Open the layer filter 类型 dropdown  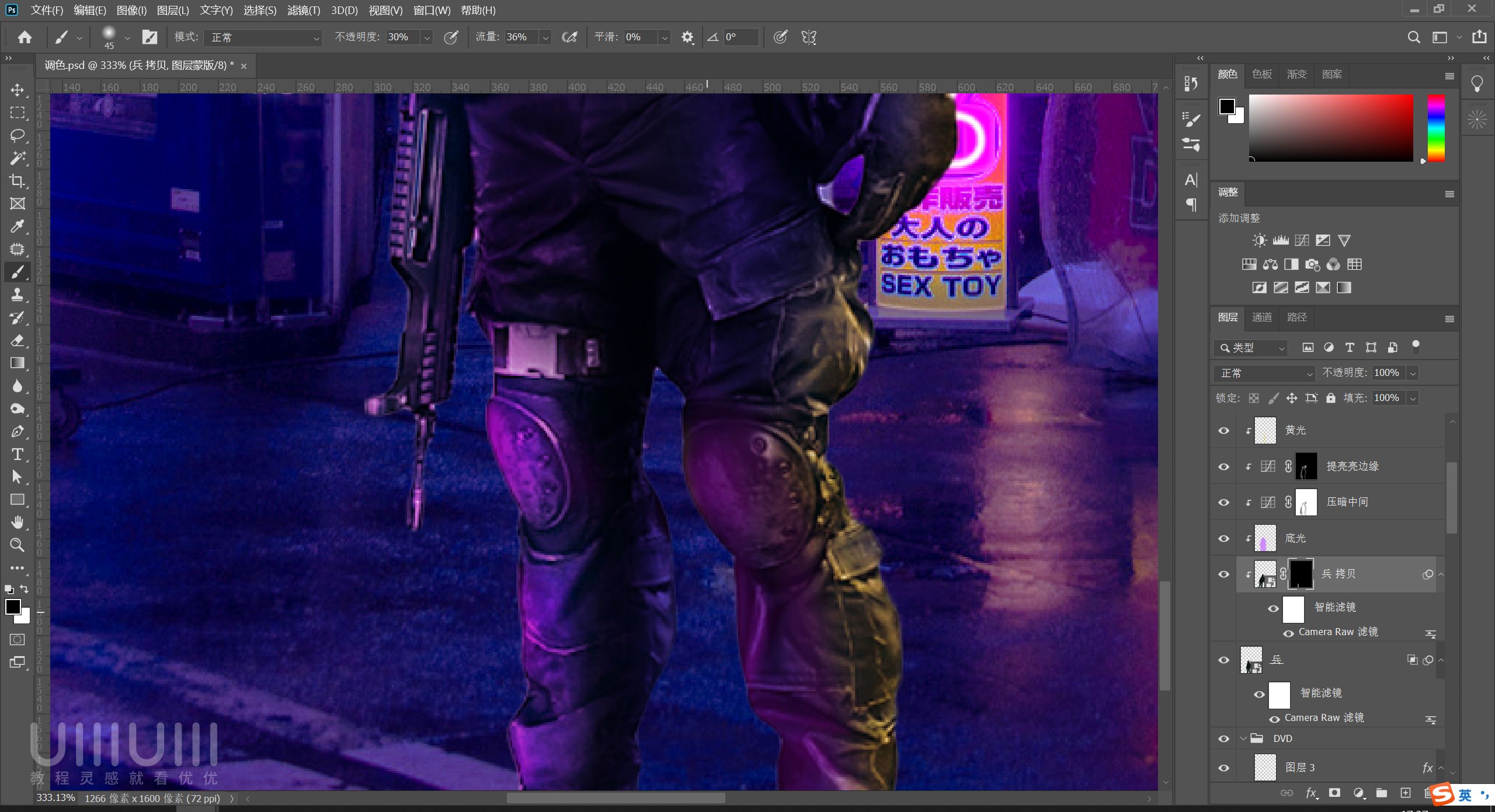(1250, 348)
